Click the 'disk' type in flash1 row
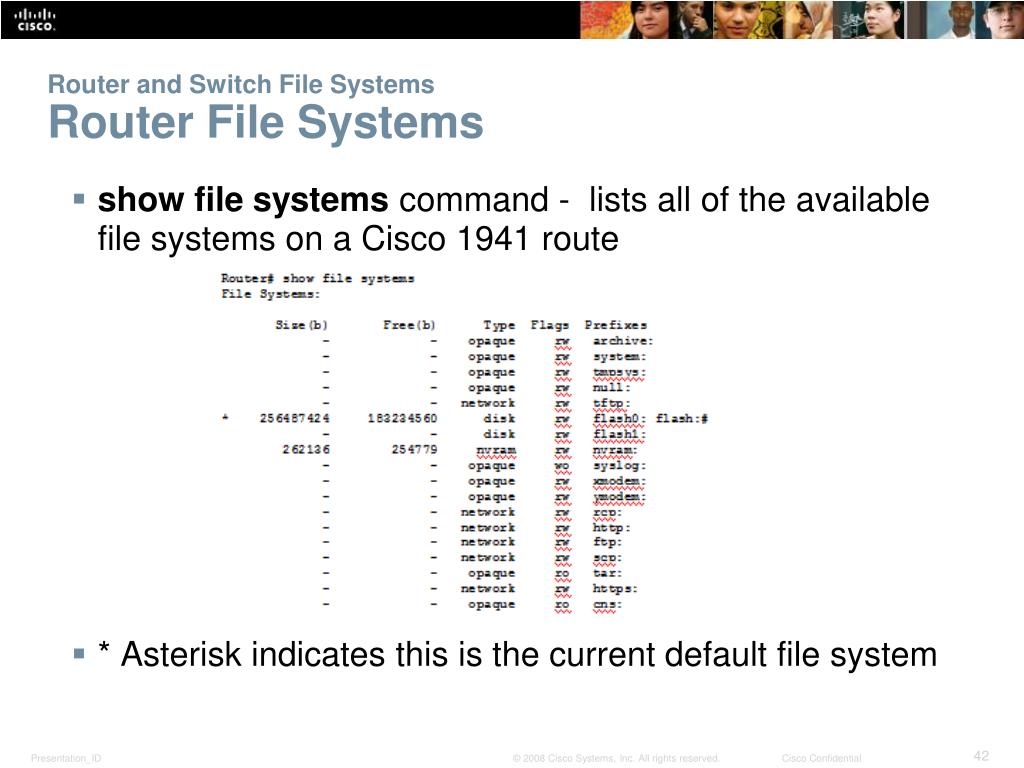 (x=499, y=434)
